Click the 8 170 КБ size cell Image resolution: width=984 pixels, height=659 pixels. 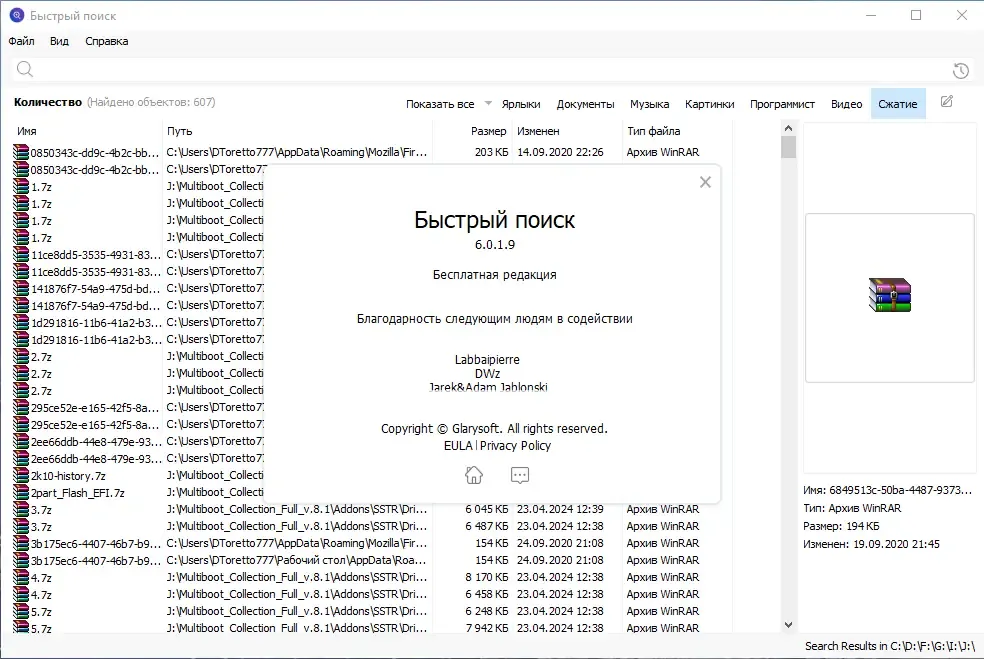click(x=486, y=577)
